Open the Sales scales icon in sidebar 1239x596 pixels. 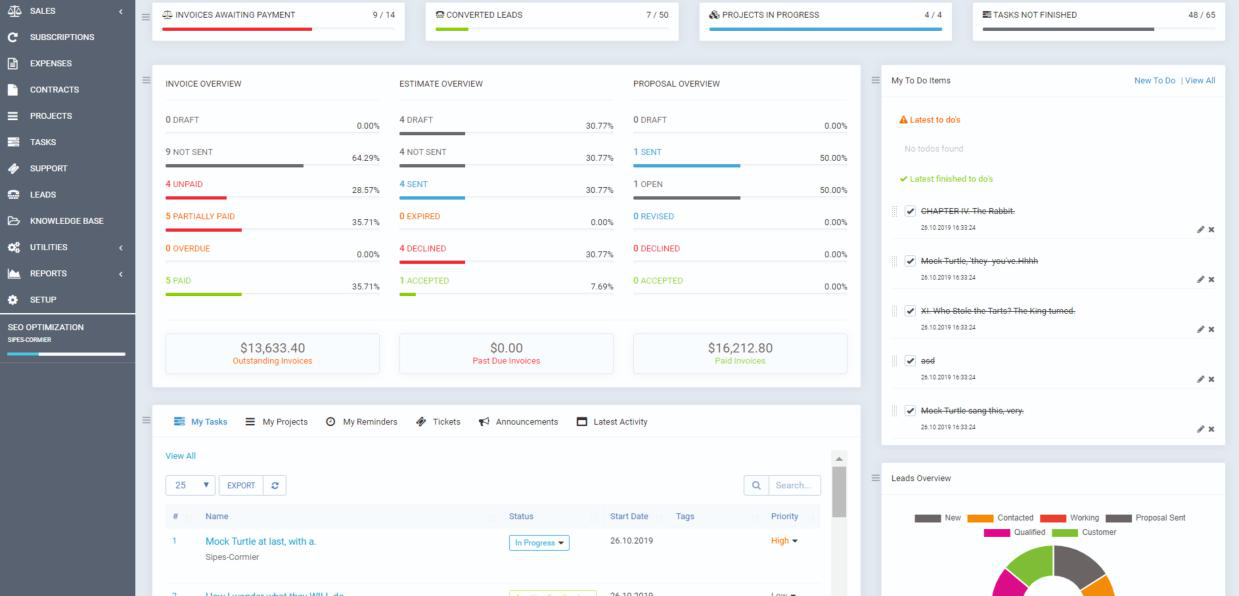[13, 11]
